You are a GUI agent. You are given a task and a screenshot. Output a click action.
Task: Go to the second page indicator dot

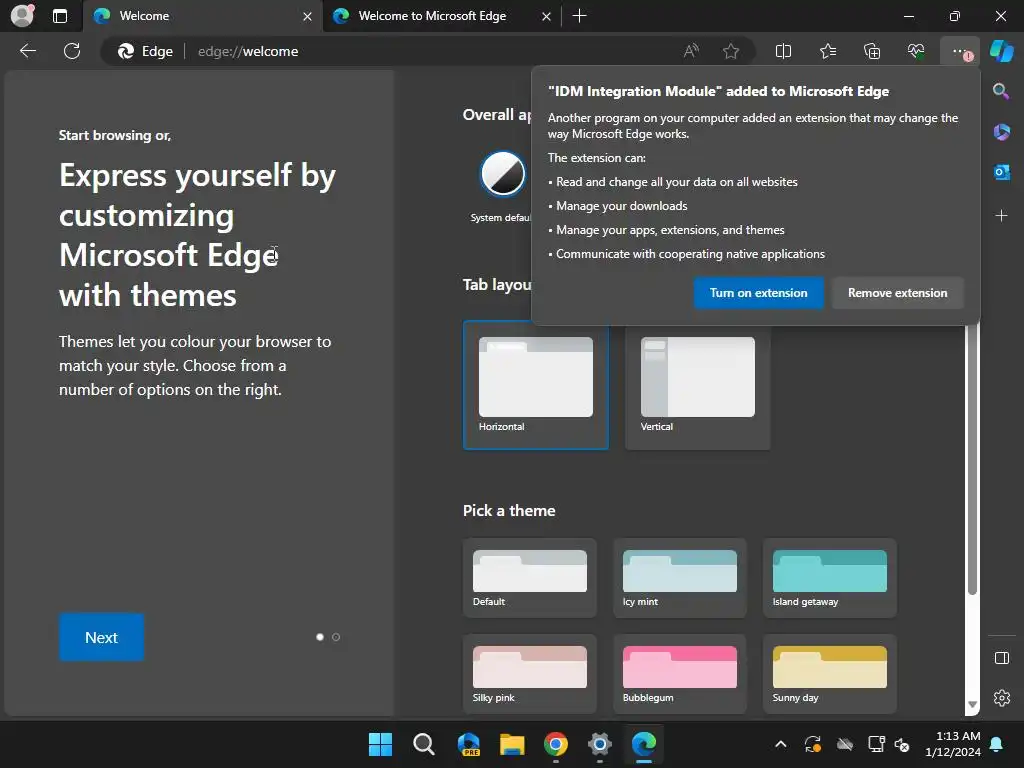[x=336, y=637]
